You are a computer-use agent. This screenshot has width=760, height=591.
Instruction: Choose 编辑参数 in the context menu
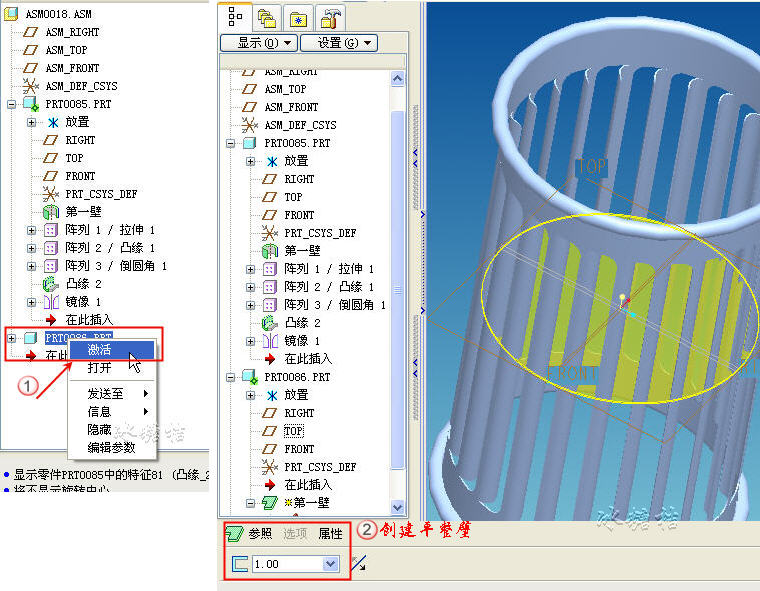point(112,447)
